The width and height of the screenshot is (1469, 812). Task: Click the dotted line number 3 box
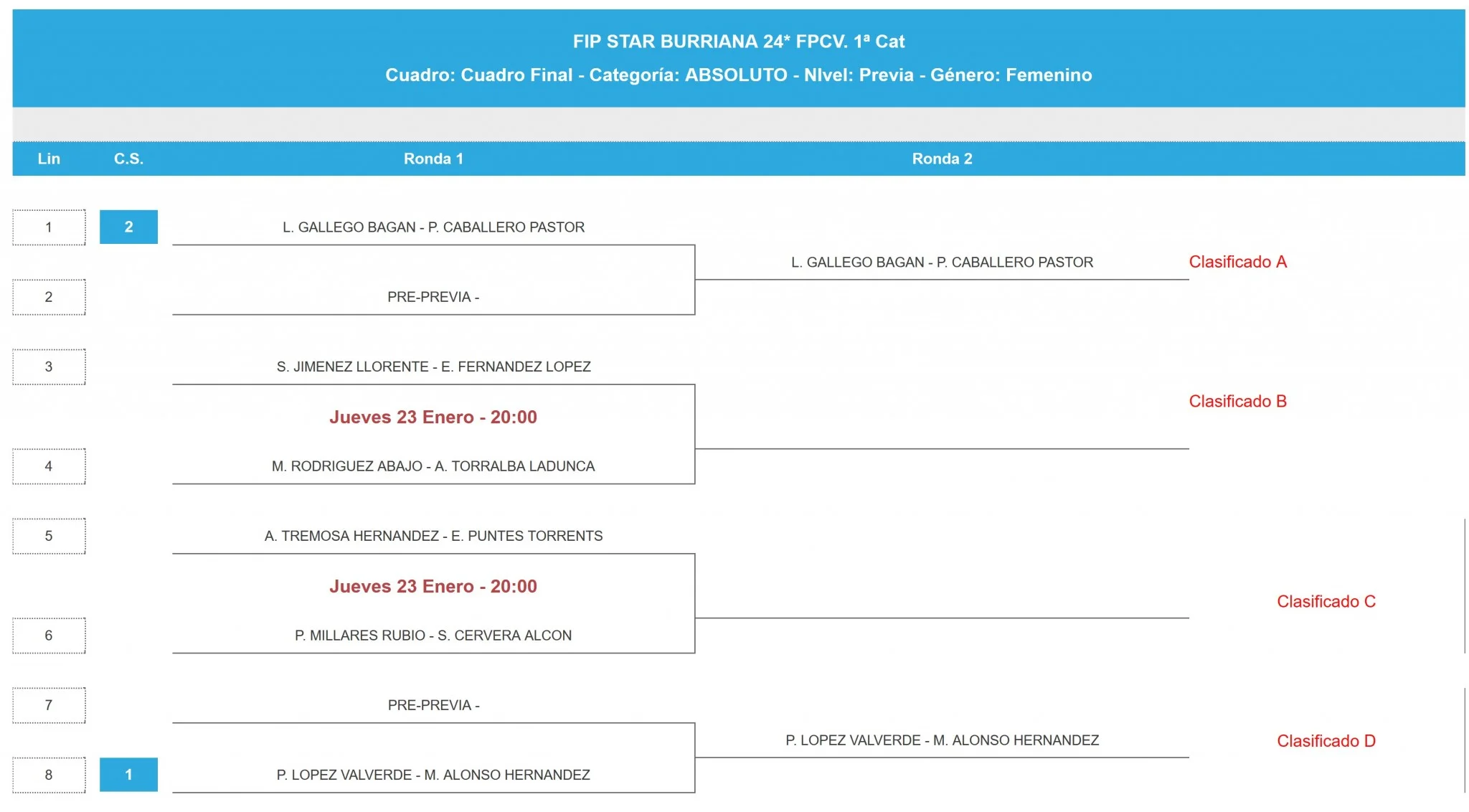click(x=49, y=367)
